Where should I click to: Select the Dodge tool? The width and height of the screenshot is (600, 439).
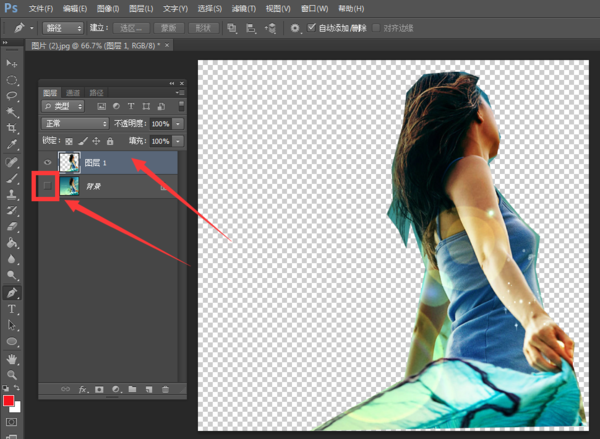[x=11, y=275]
